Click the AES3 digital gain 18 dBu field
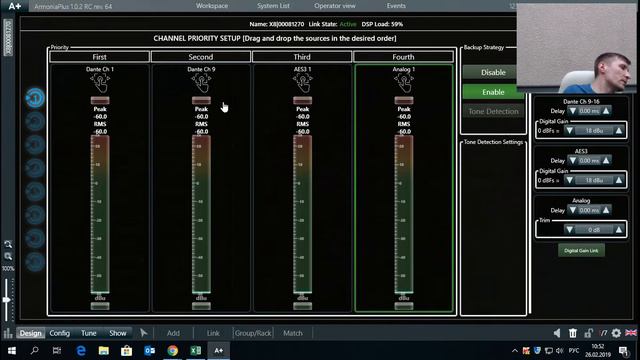 coord(594,180)
